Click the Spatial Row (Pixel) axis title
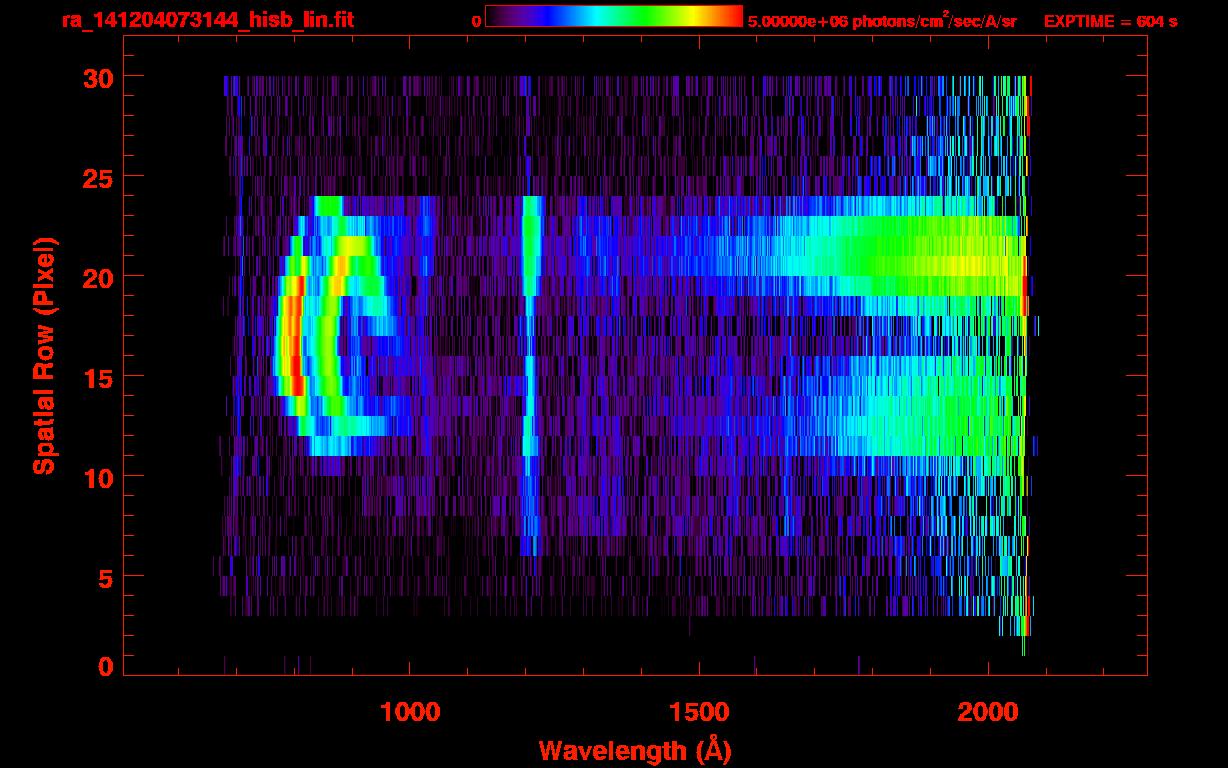This screenshot has height=768, width=1228. [44, 355]
